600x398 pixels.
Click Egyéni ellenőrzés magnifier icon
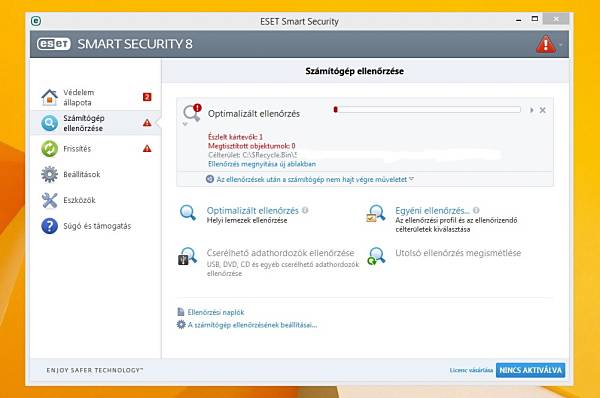click(376, 213)
